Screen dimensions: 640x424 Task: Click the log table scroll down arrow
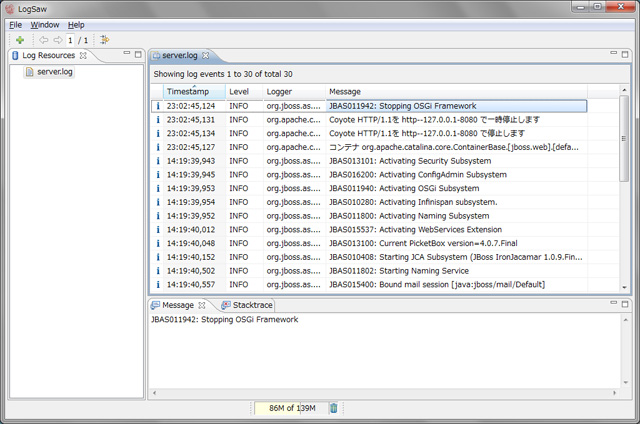tap(624, 287)
